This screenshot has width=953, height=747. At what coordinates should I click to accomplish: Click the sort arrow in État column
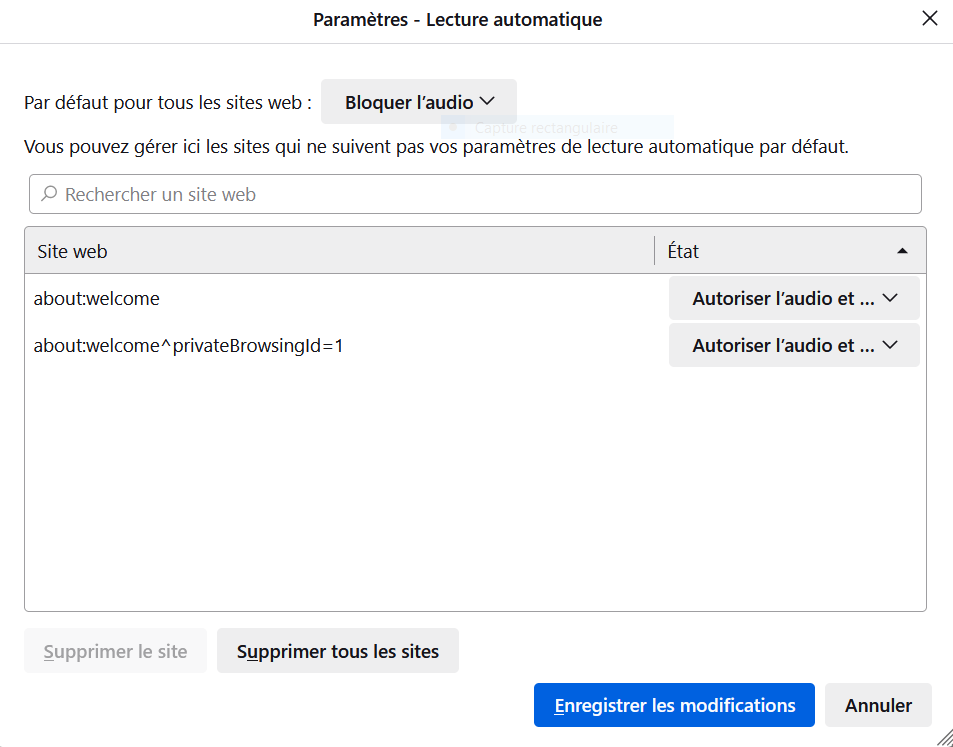click(x=902, y=251)
